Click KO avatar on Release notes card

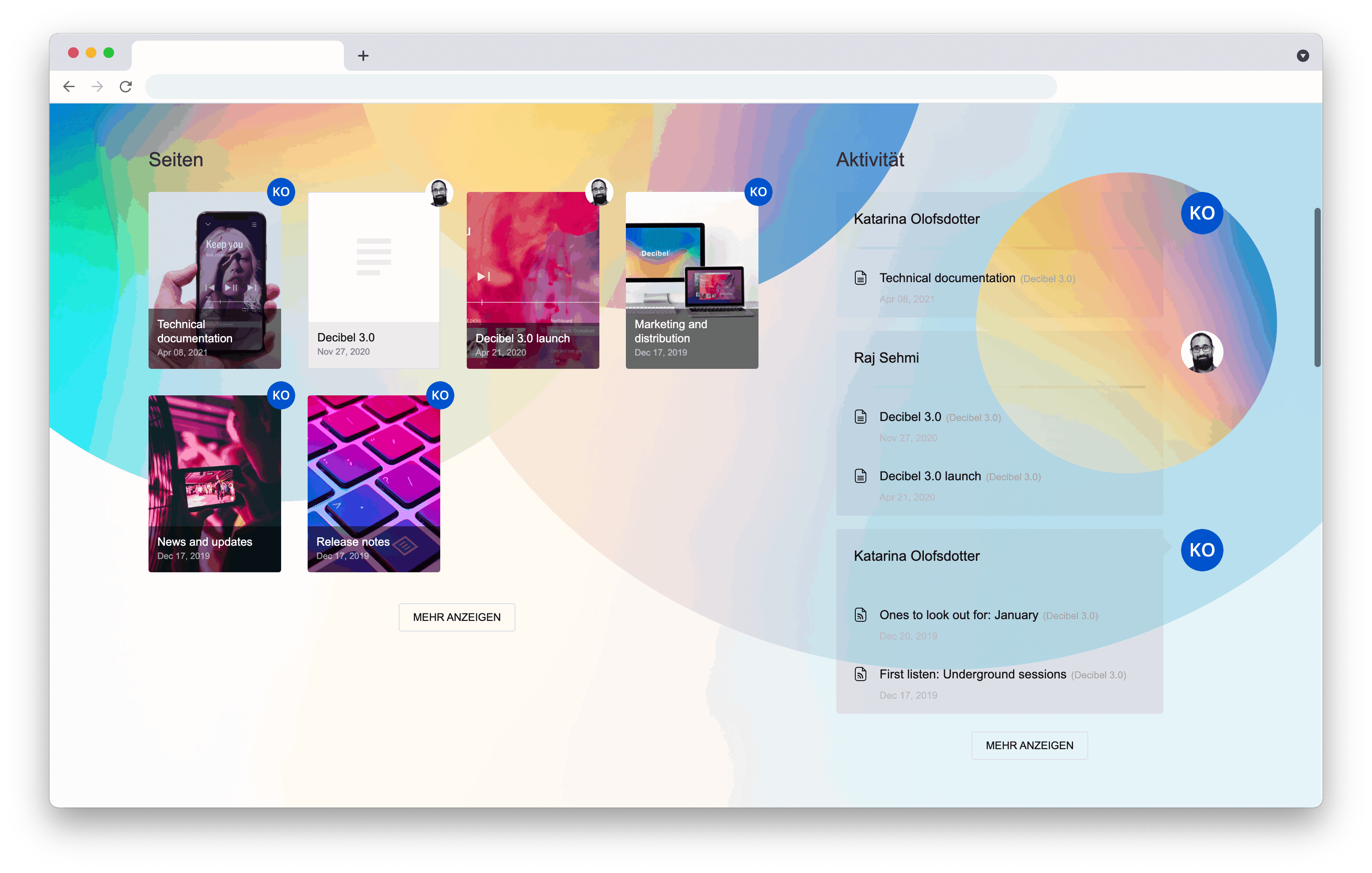coord(440,395)
